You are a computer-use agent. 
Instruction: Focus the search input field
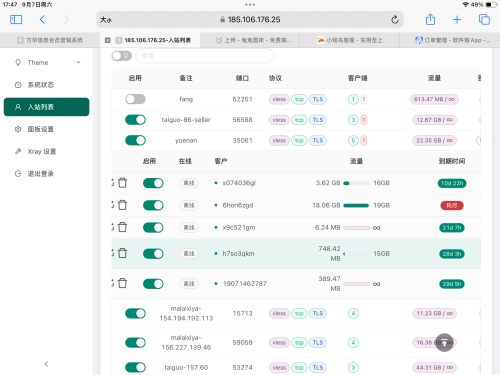click(205, 56)
